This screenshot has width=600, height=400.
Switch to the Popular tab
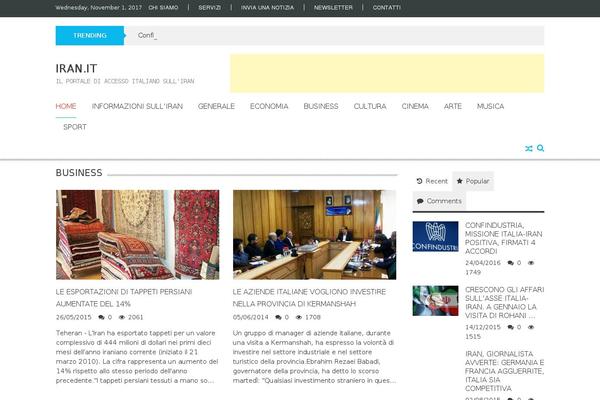473,181
